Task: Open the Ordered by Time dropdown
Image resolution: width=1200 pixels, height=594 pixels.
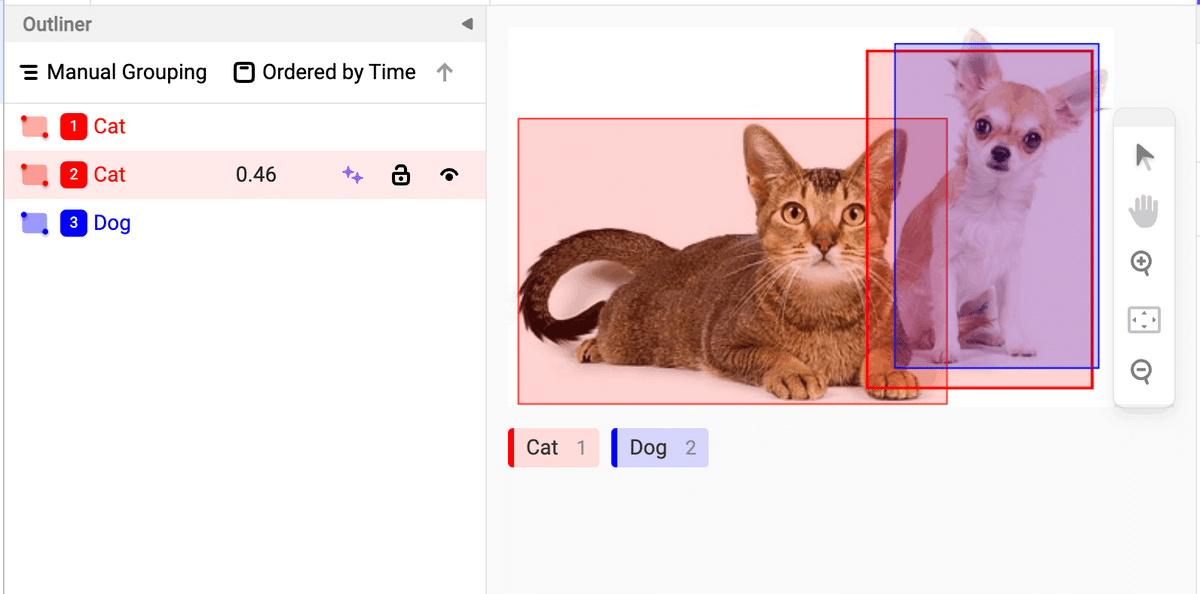Action: [325, 72]
